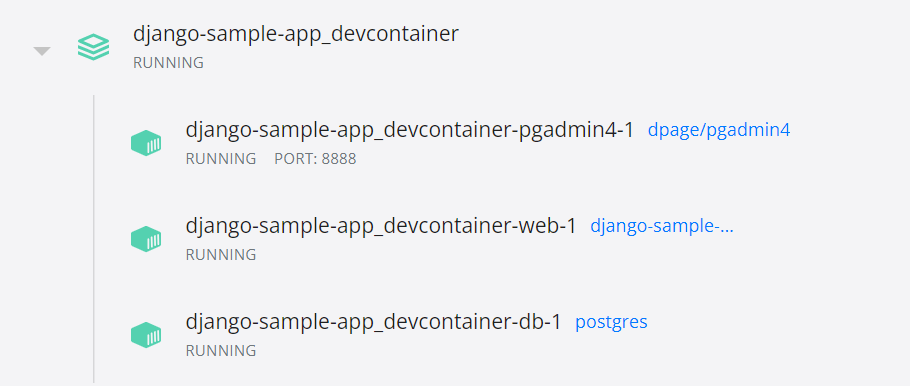
Task: Click the compose stack layers icon
Action: pos(93,47)
